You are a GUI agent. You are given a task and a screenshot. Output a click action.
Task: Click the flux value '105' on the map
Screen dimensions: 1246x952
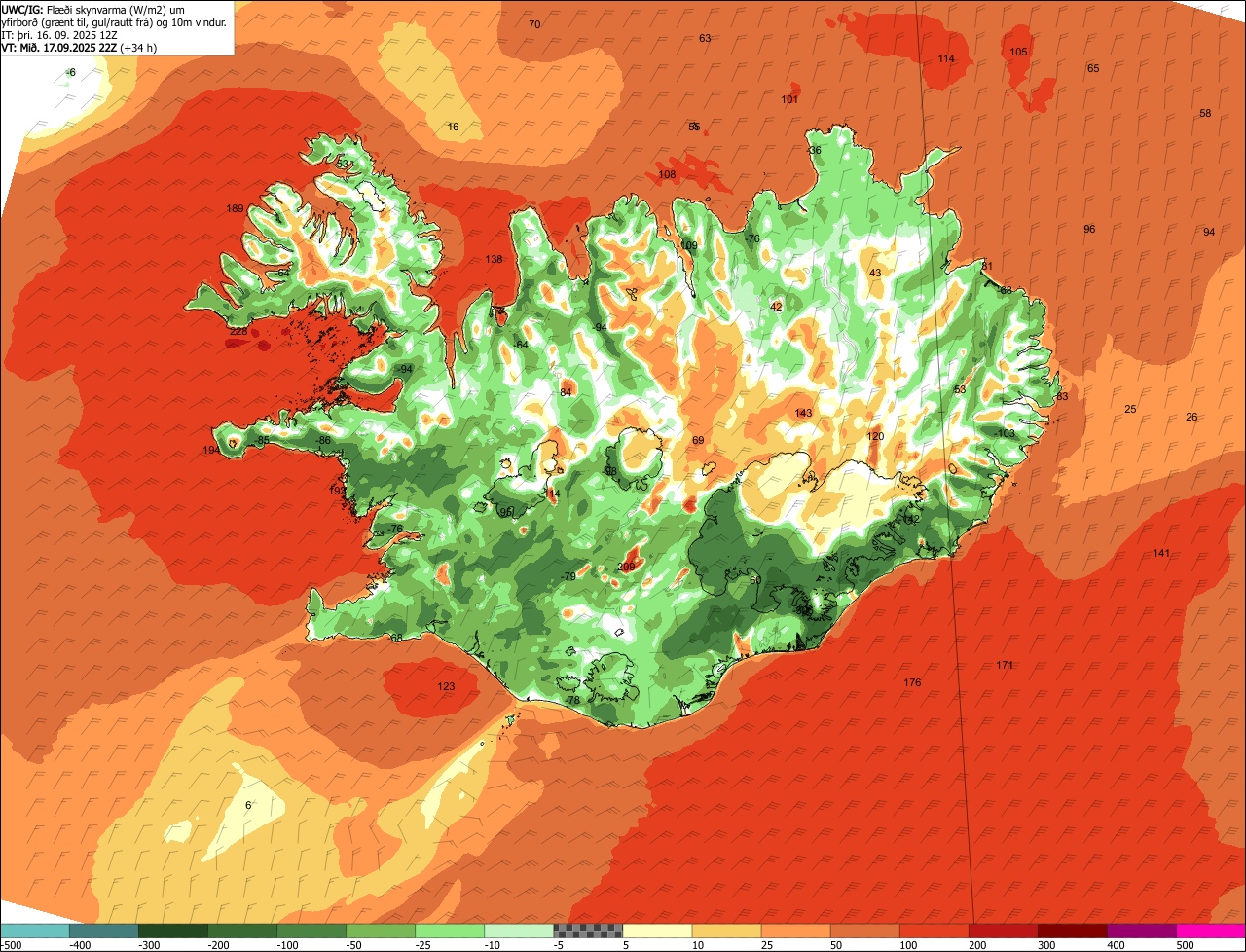click(1018, 53)
